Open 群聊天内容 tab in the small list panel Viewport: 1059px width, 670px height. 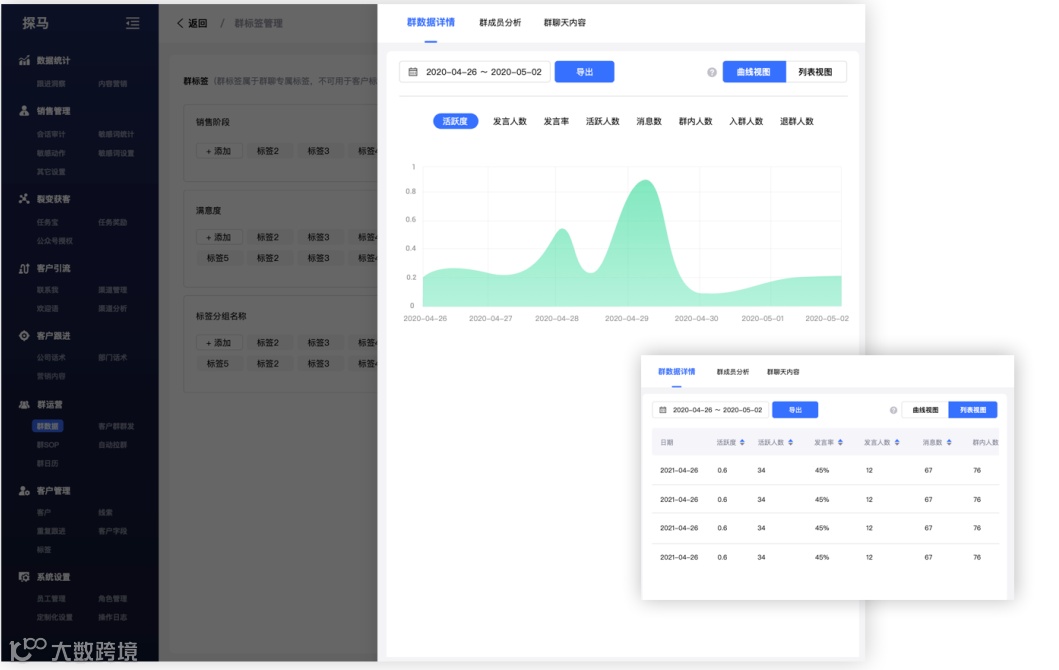[783, 372]
